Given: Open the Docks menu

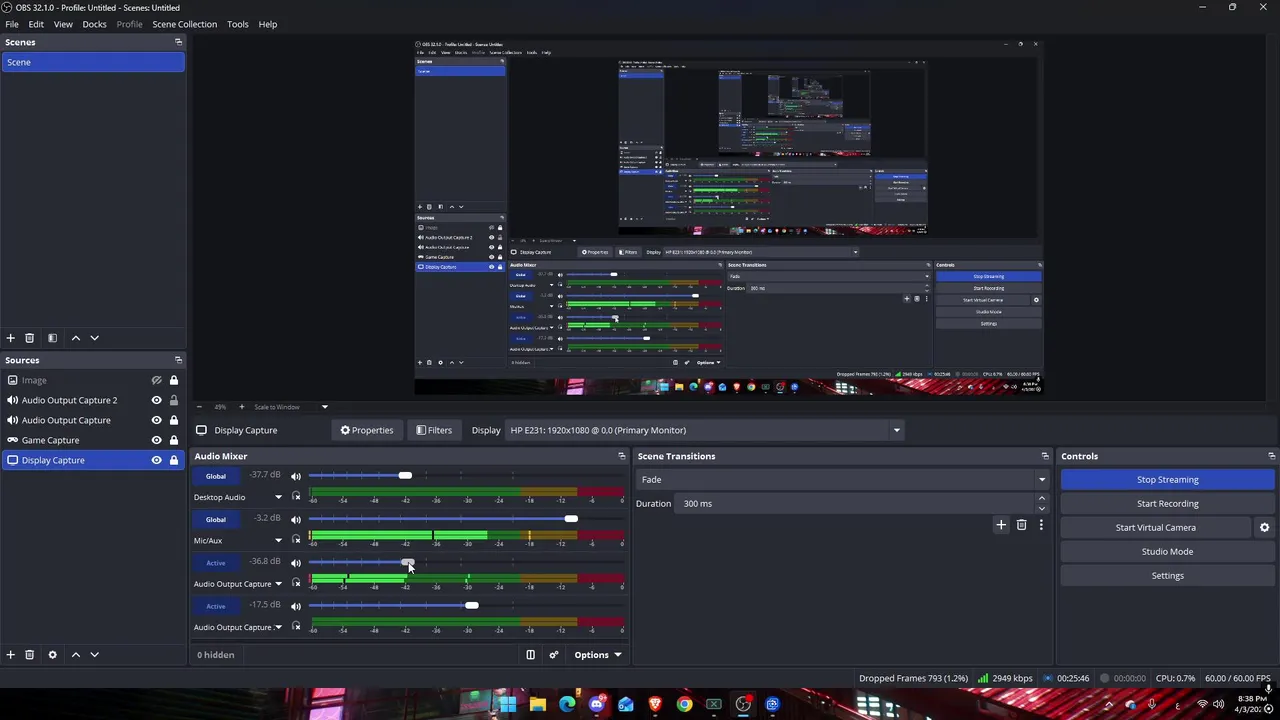Looking at the screenshot, I should click(x=94, y=24).
